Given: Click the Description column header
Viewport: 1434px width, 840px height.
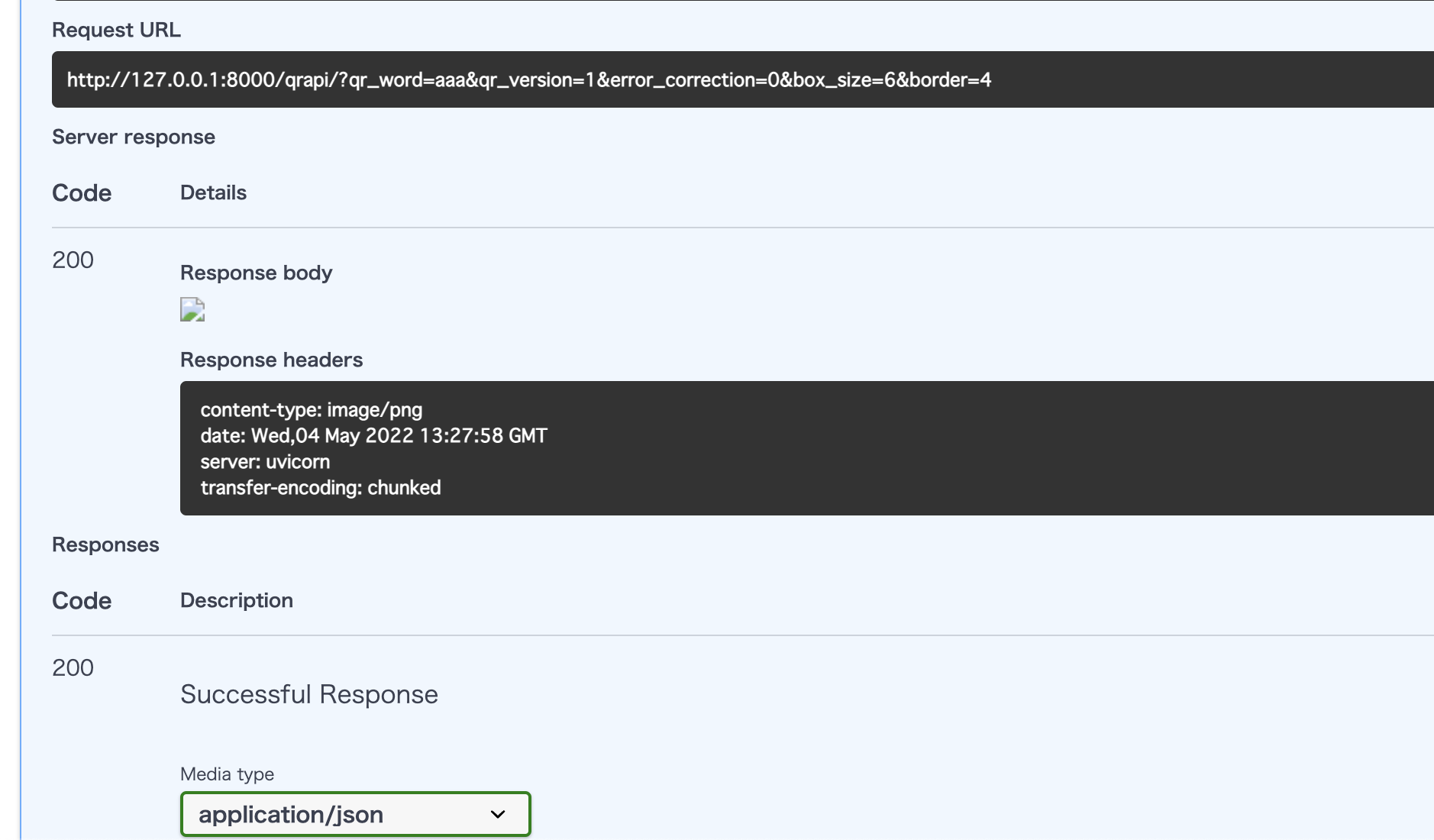Looking at the screenshot, I should (237, 600).
